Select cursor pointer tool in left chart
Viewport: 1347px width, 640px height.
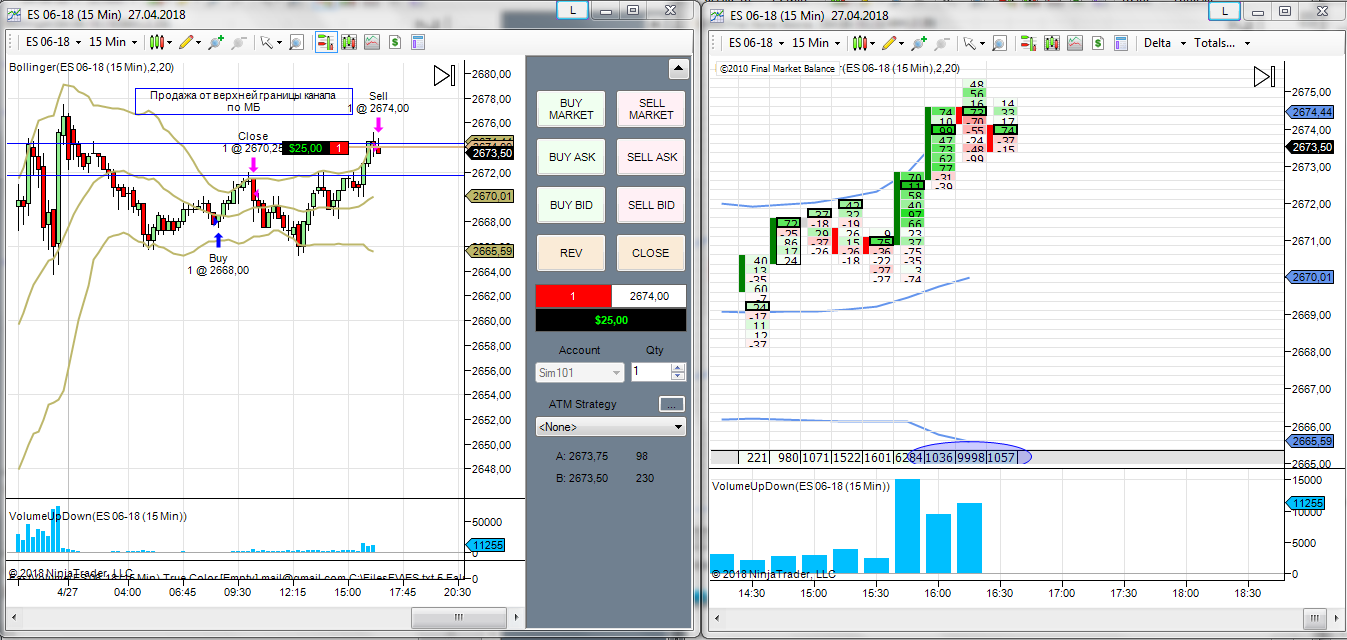270,42
